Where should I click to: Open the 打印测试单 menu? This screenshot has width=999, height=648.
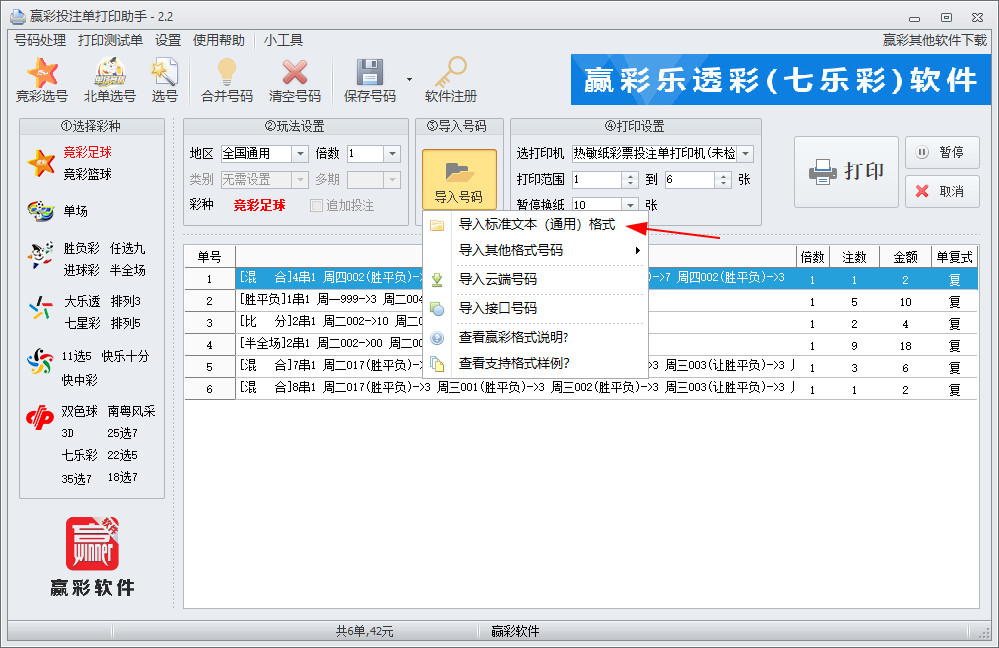[110, 40]
